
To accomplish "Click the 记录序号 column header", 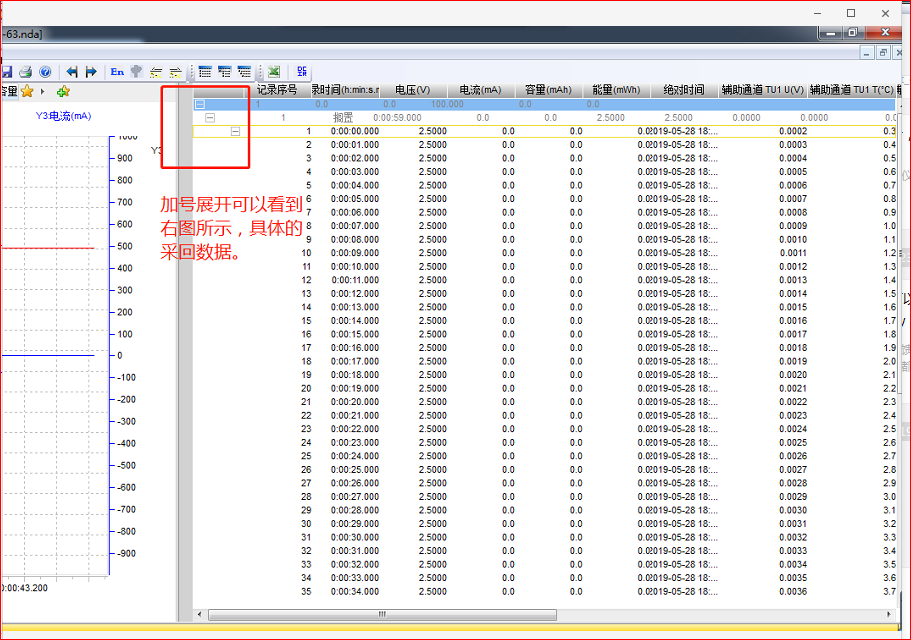I will tap(277, 89).
